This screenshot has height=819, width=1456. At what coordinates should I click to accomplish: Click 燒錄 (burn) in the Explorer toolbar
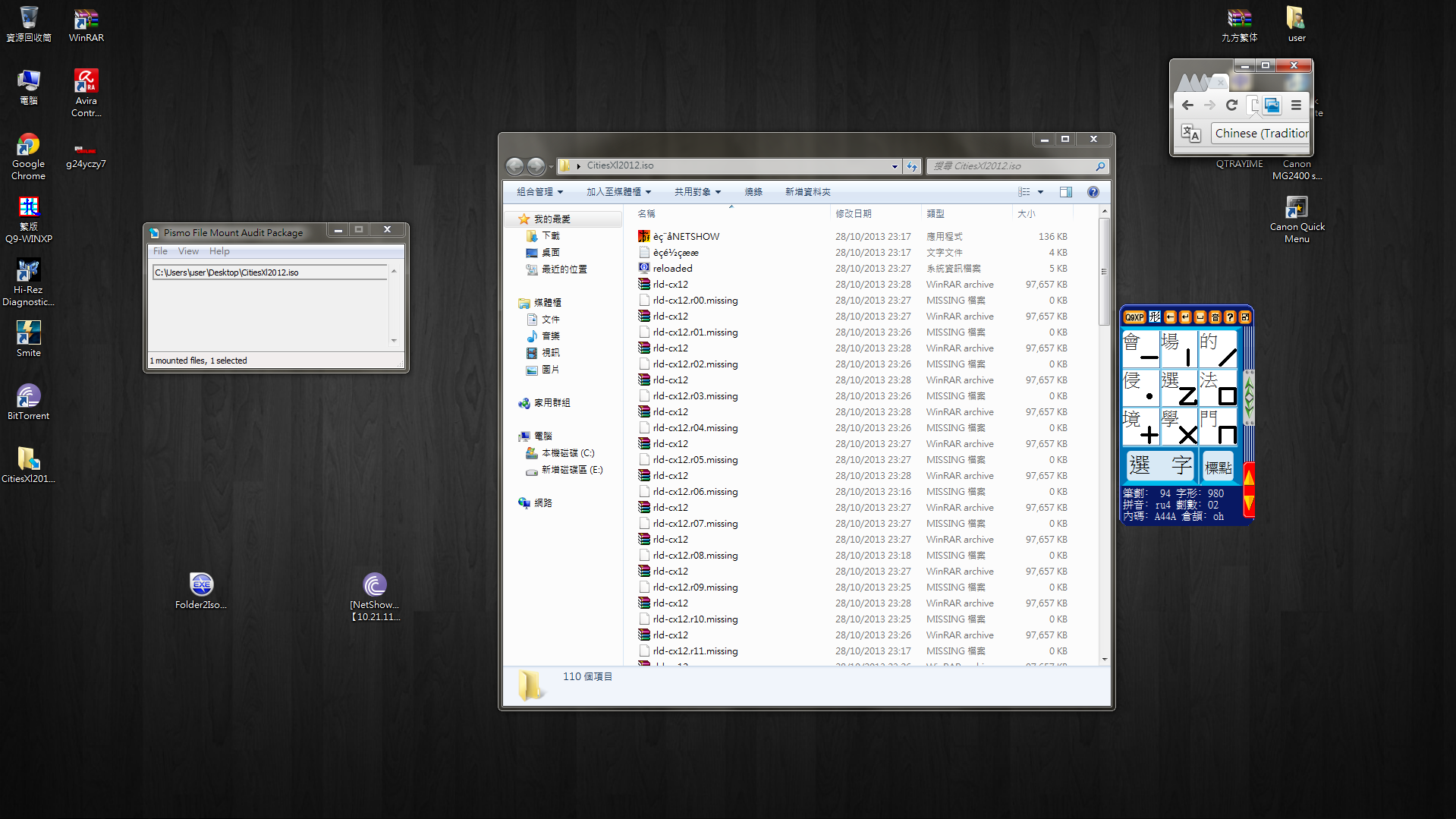click(753, 192)
